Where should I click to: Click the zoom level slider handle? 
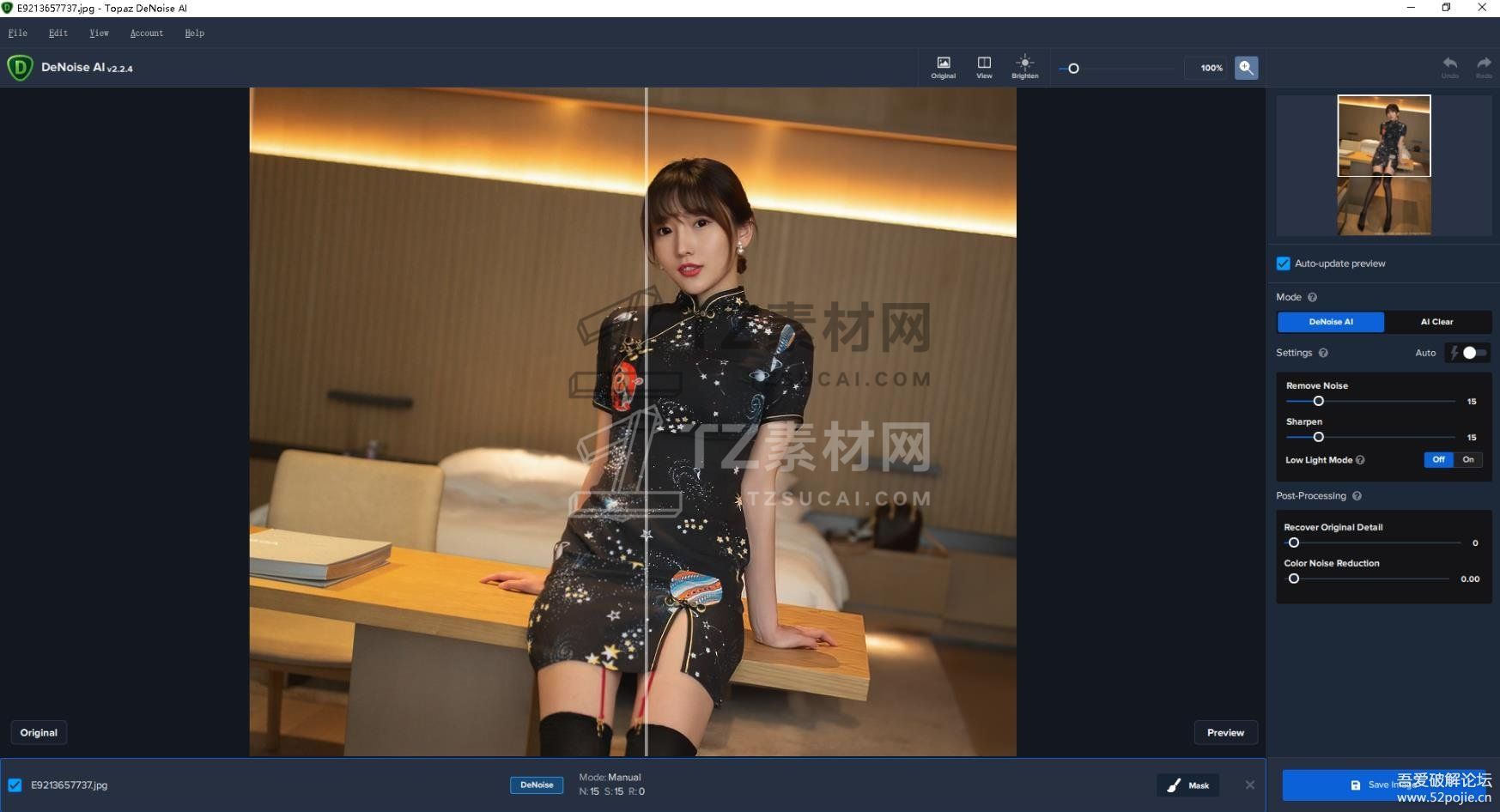click(1073, 69)
